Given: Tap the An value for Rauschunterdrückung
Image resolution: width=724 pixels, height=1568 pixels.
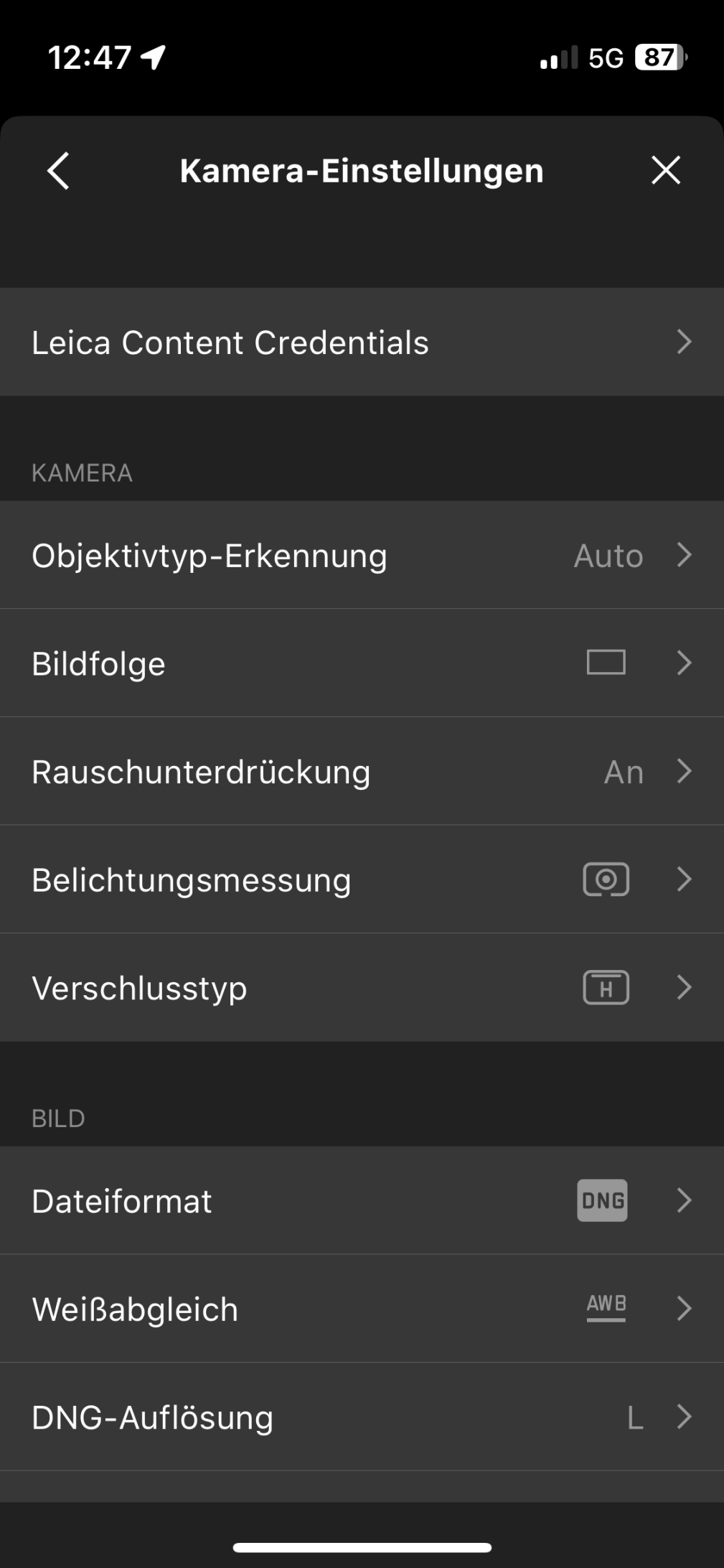Looking at the screenshot, I should tap(623, 773).
